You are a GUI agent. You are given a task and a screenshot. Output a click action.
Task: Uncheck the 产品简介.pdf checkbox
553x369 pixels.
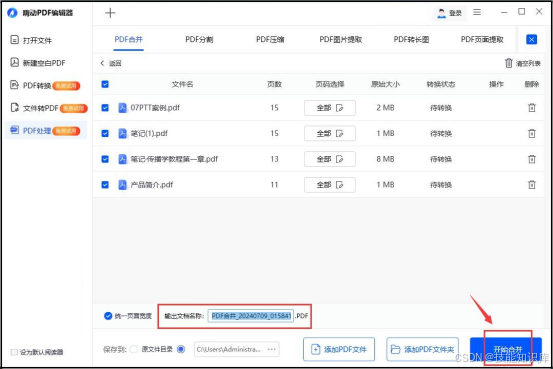tap(105, 184)
